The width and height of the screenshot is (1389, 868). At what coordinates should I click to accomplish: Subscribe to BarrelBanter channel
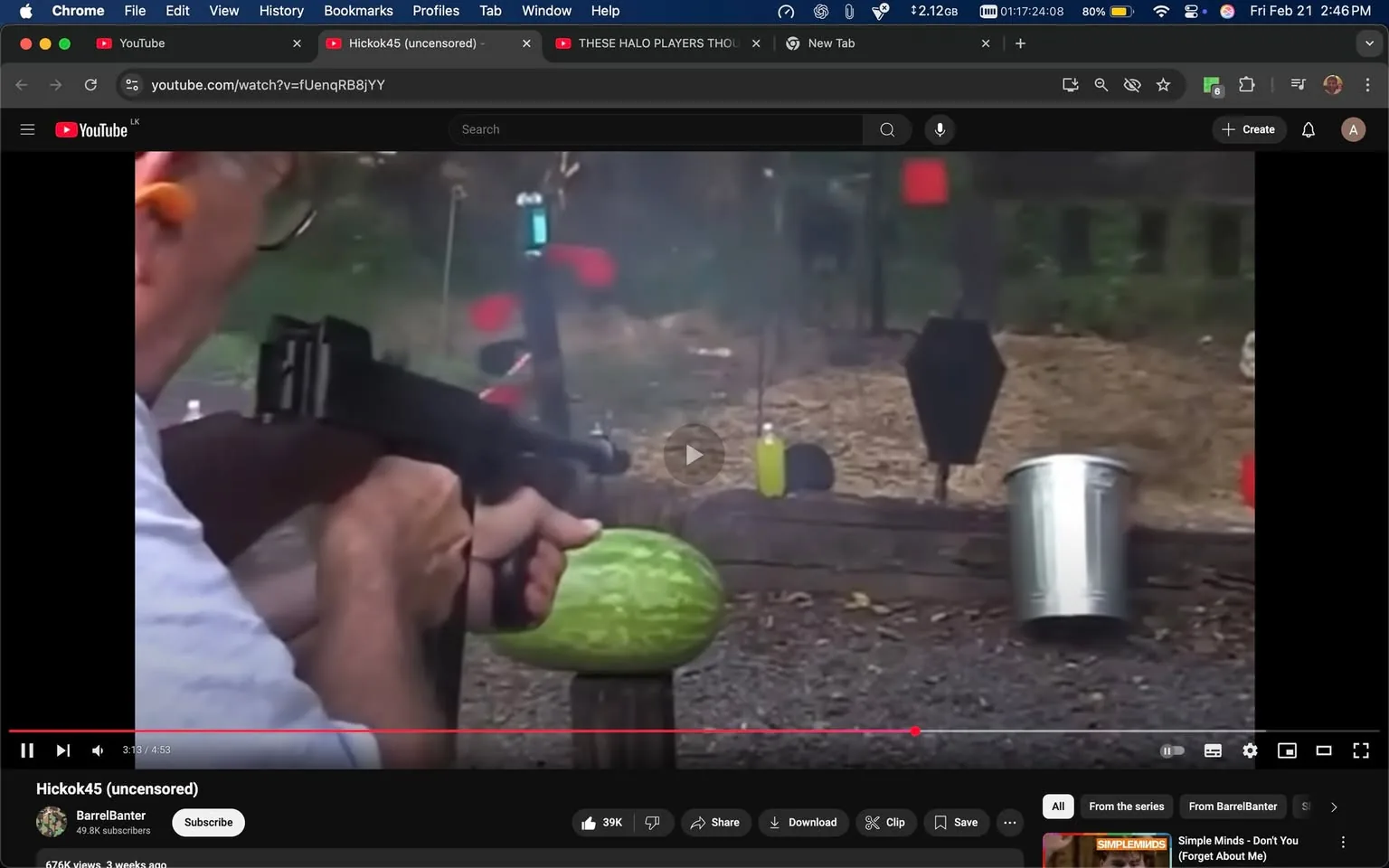click(x=207, y=822)
